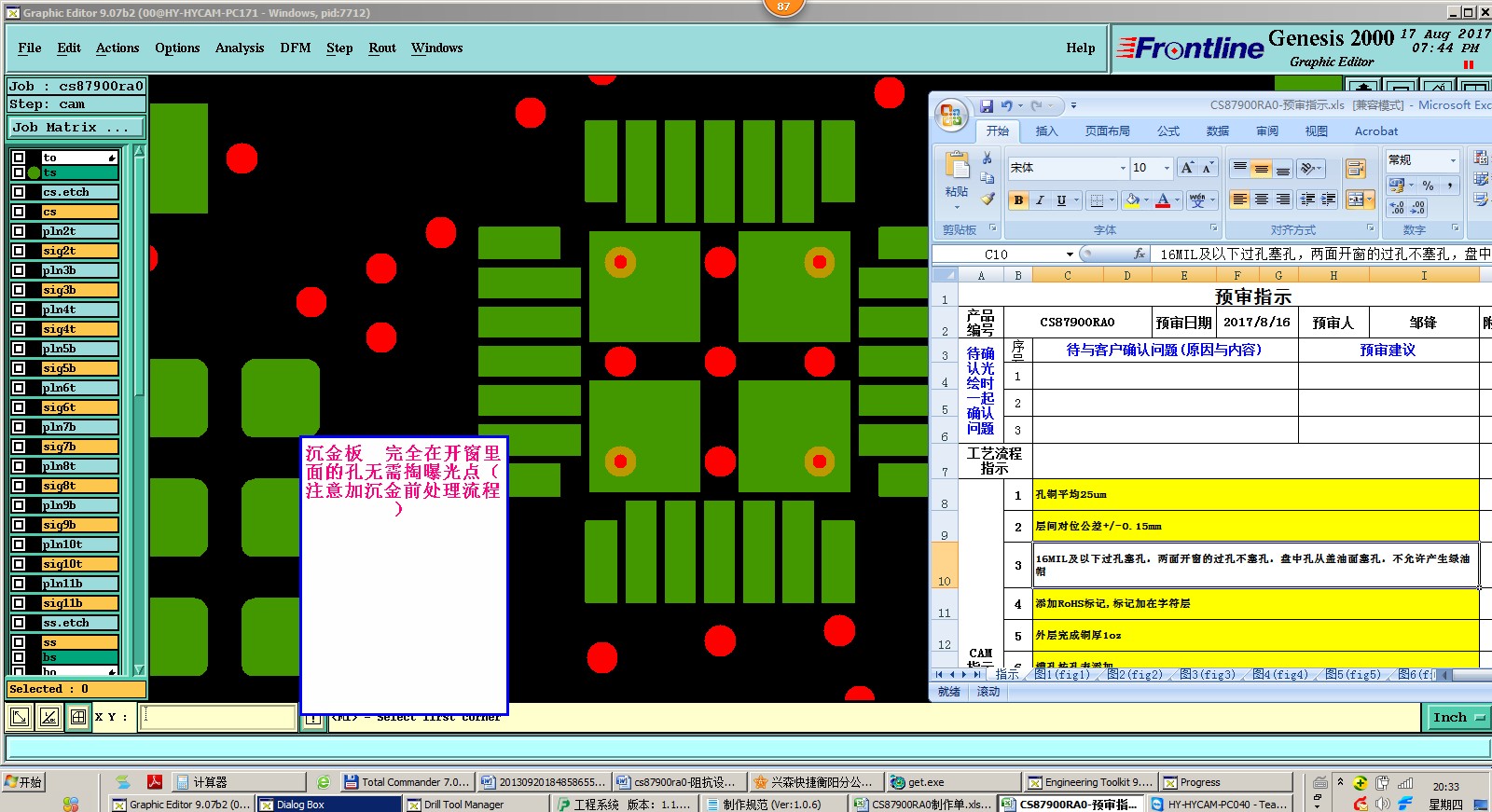
Task: Click the 预审建议 header link
Action: 1388,350
